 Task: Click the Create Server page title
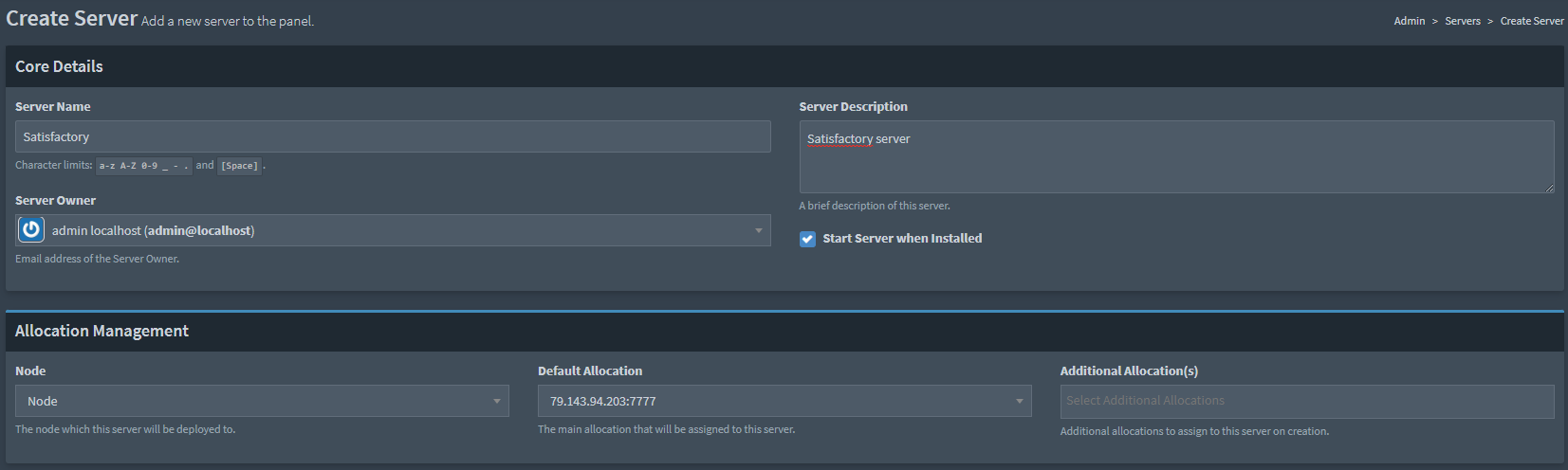point(72,18)
